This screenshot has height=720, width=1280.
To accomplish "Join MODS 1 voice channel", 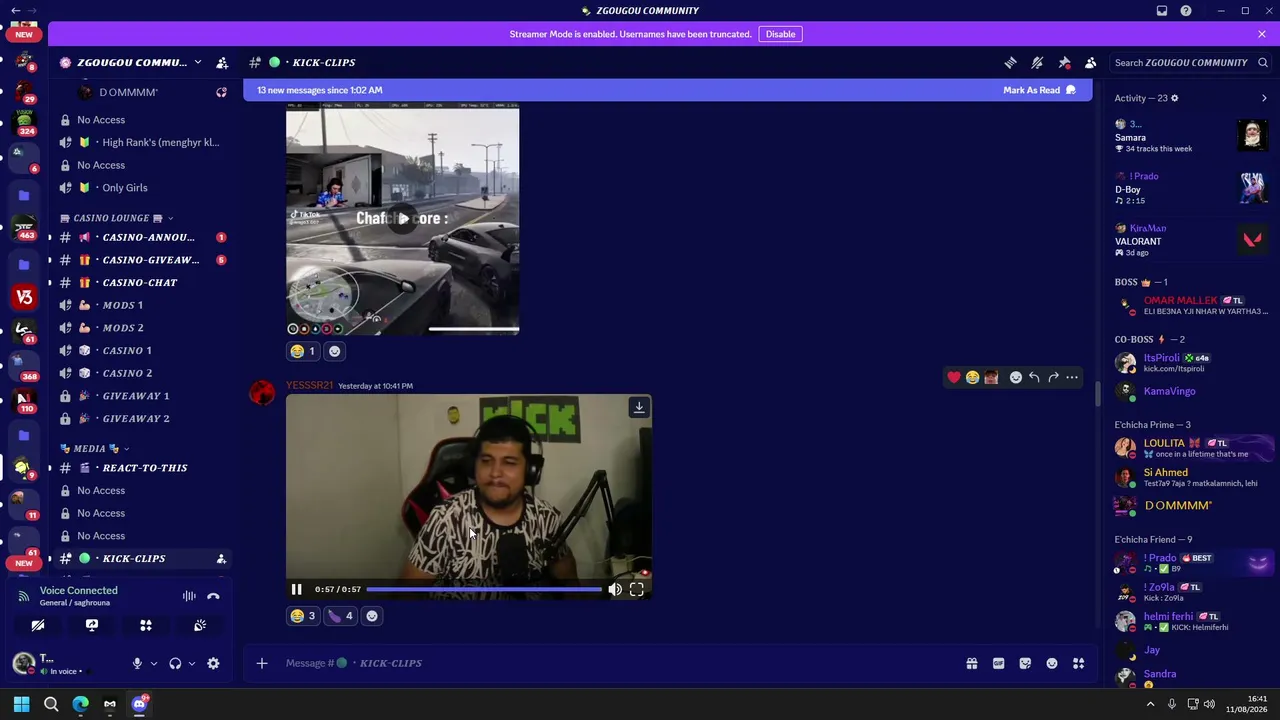I will [x=142, y=305].
